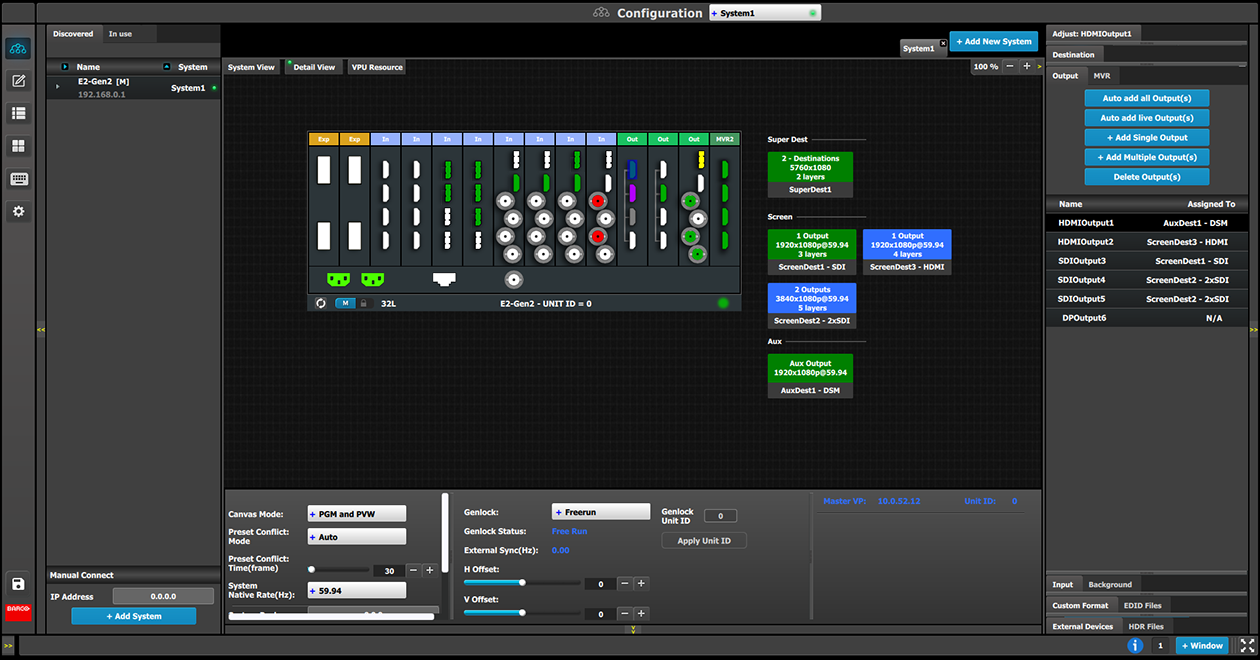Select the HDMIOutput2 row
Image resolution: width=1260 pixels, height=660 pixels.
[1147, 242]
